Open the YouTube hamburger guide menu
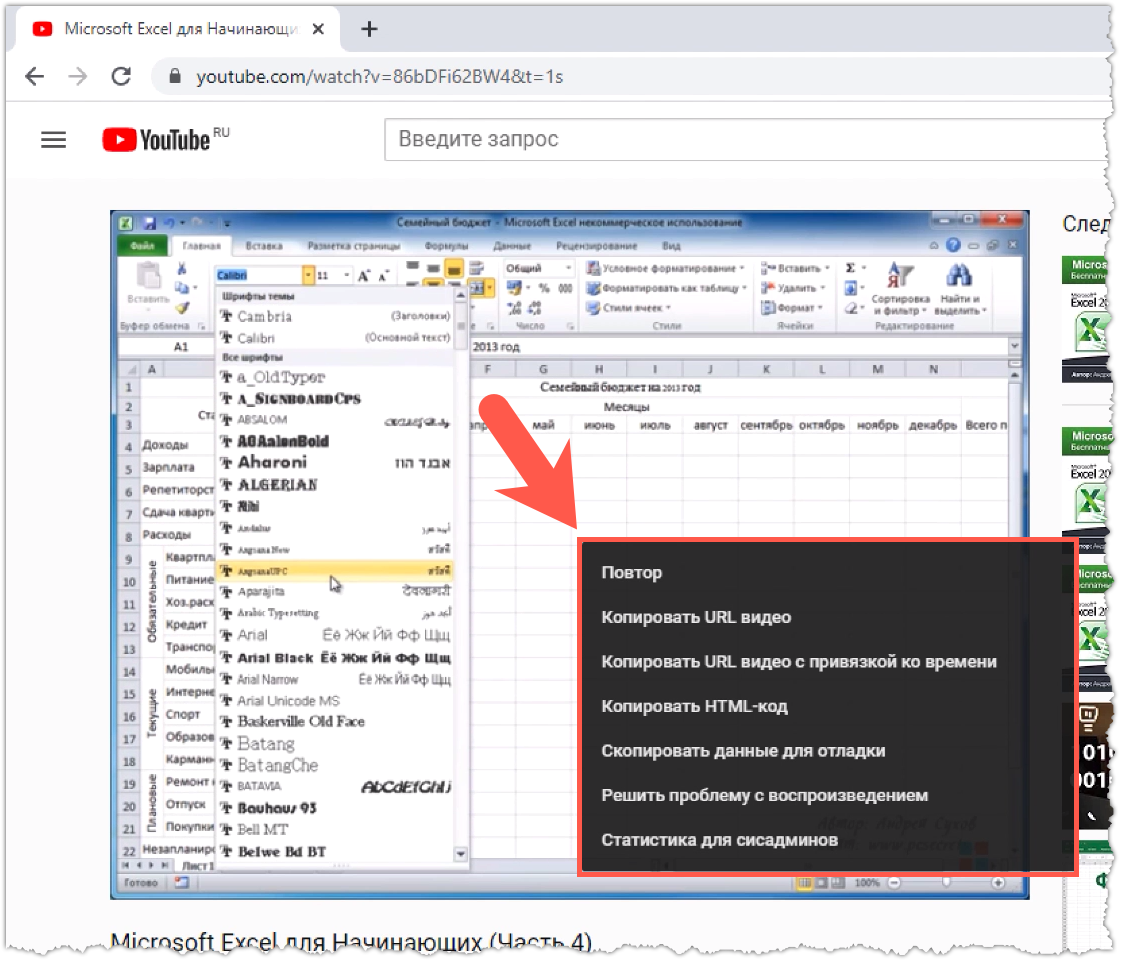Image resolution: width=1121 pixels, height=961 pixels. 54,139
